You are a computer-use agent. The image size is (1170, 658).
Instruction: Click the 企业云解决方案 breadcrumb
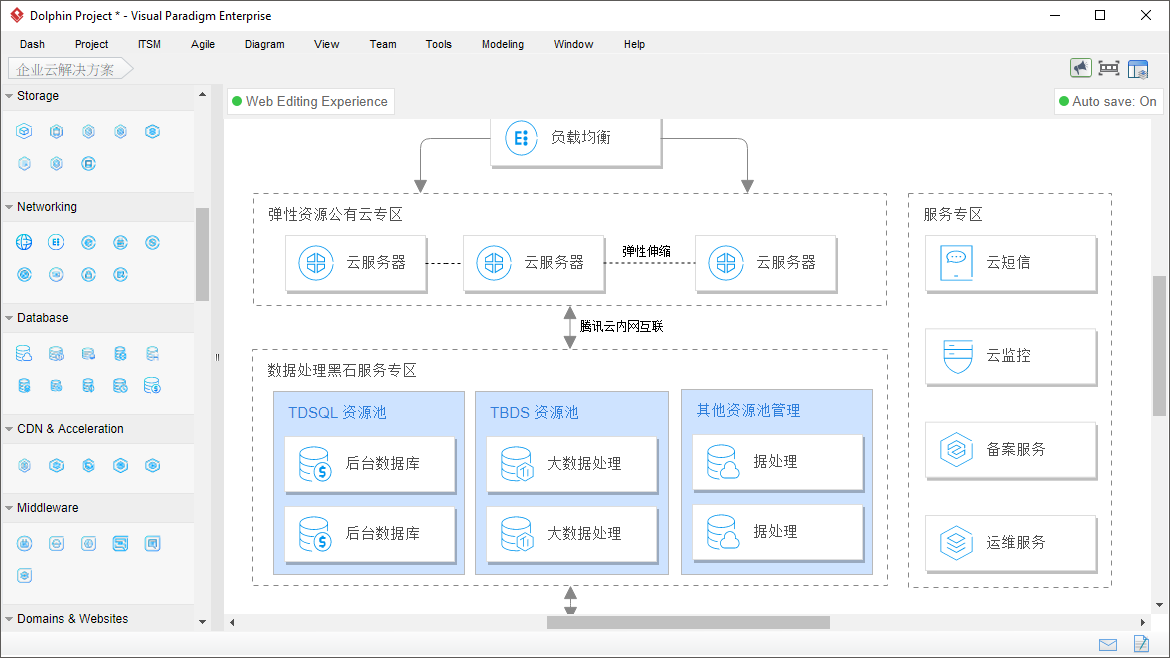(70, 69)
